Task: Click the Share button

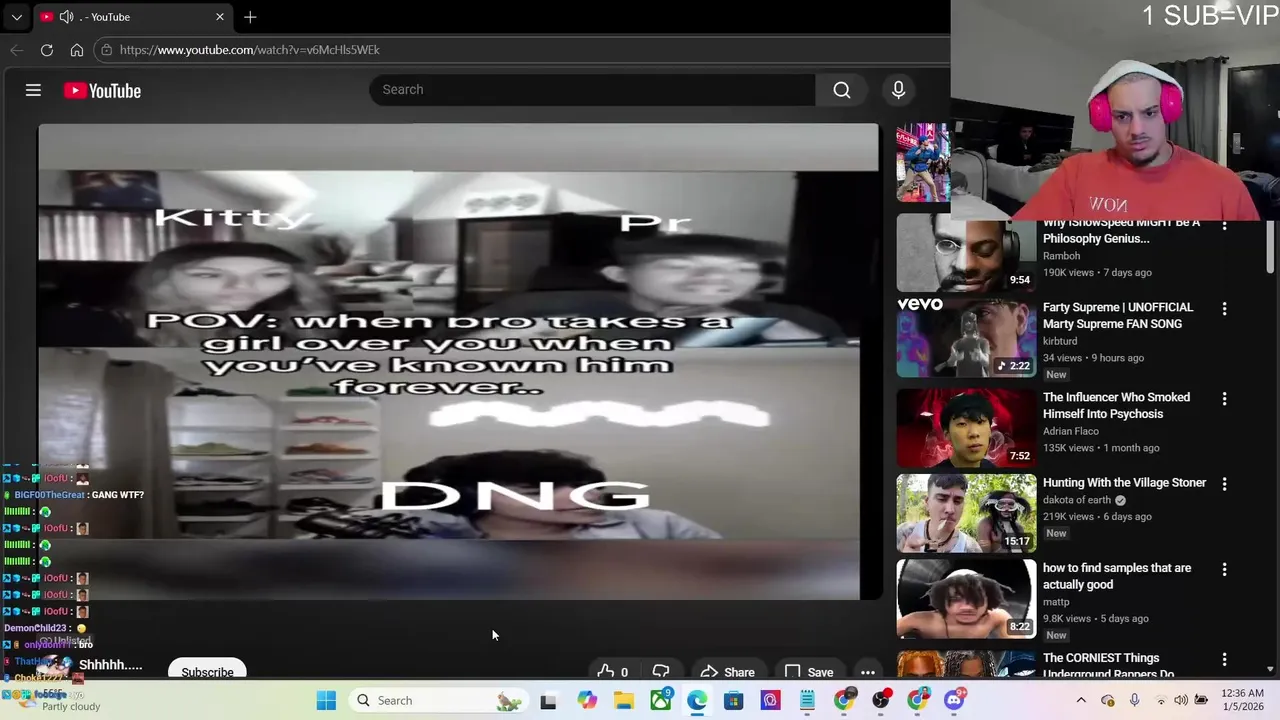Action: [728, 672]
